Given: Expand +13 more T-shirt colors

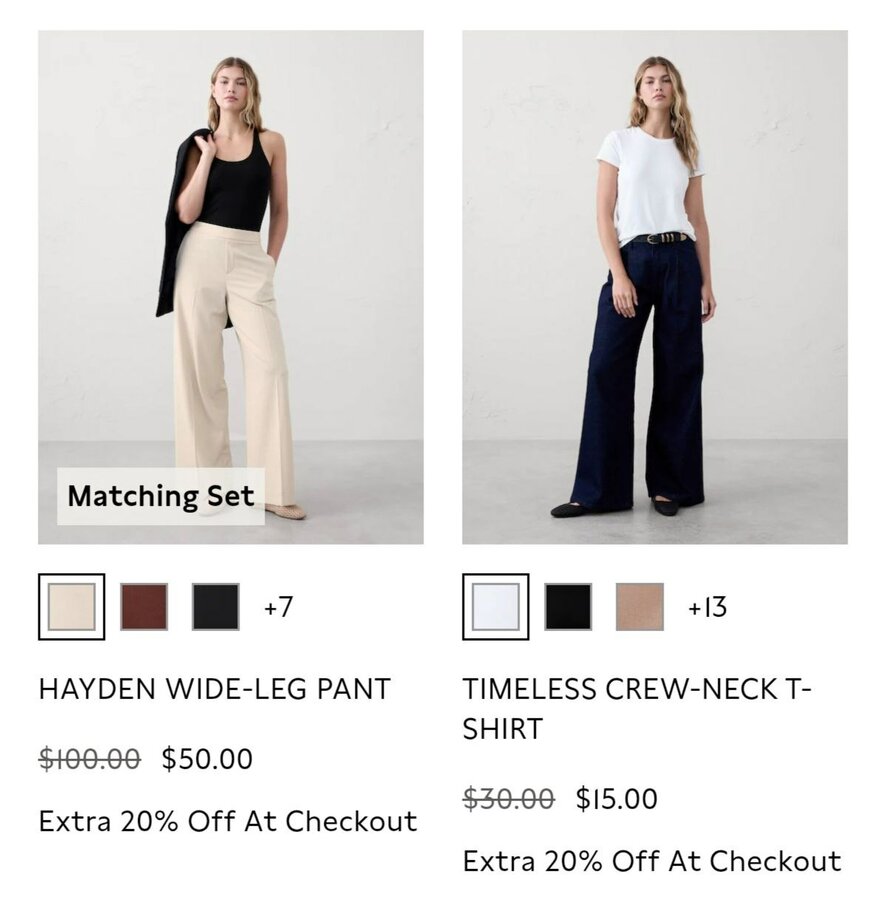Looking at the screenshot, I should click(x=708, y=607).
